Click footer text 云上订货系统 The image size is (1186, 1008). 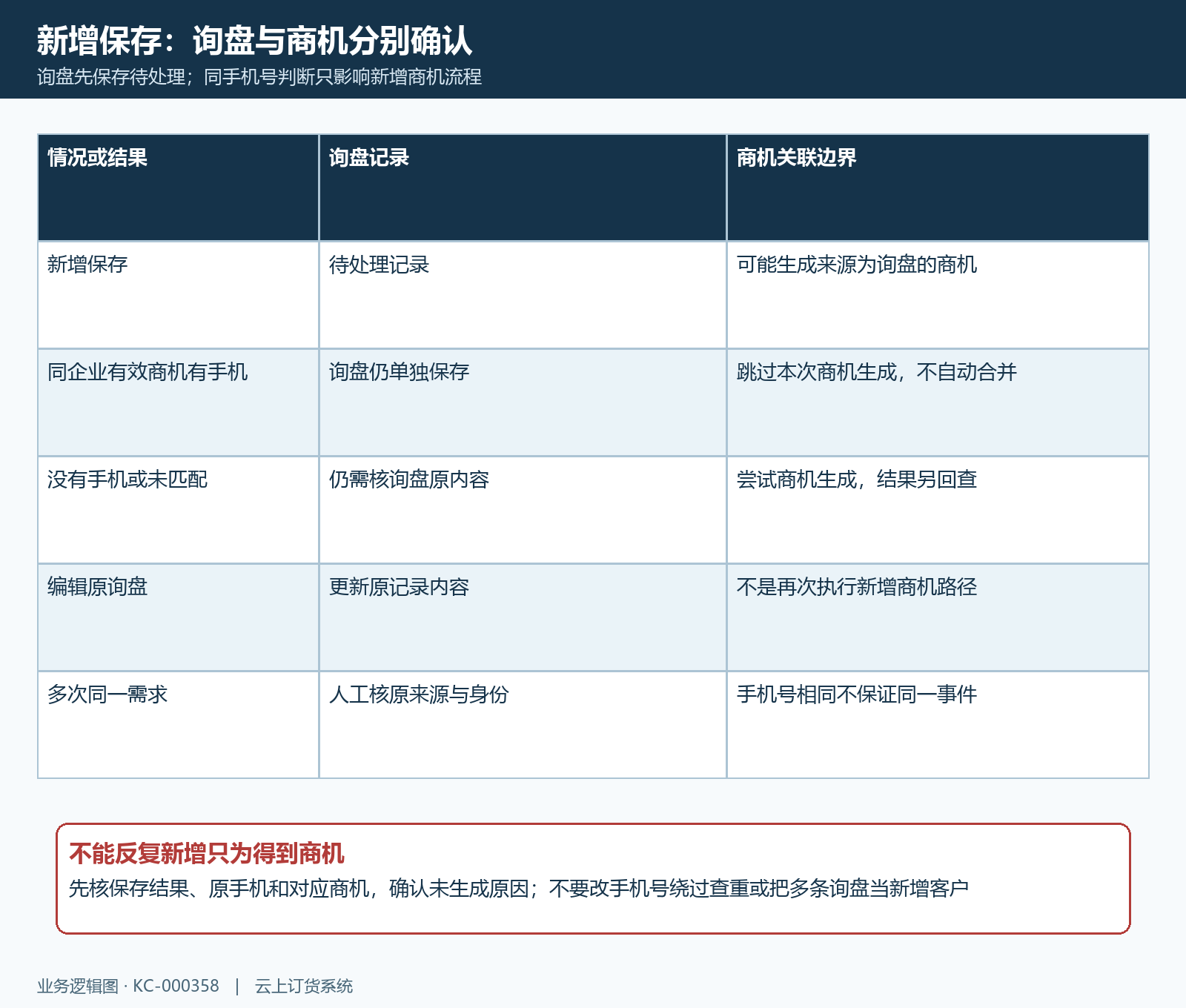tap(304, 986)
